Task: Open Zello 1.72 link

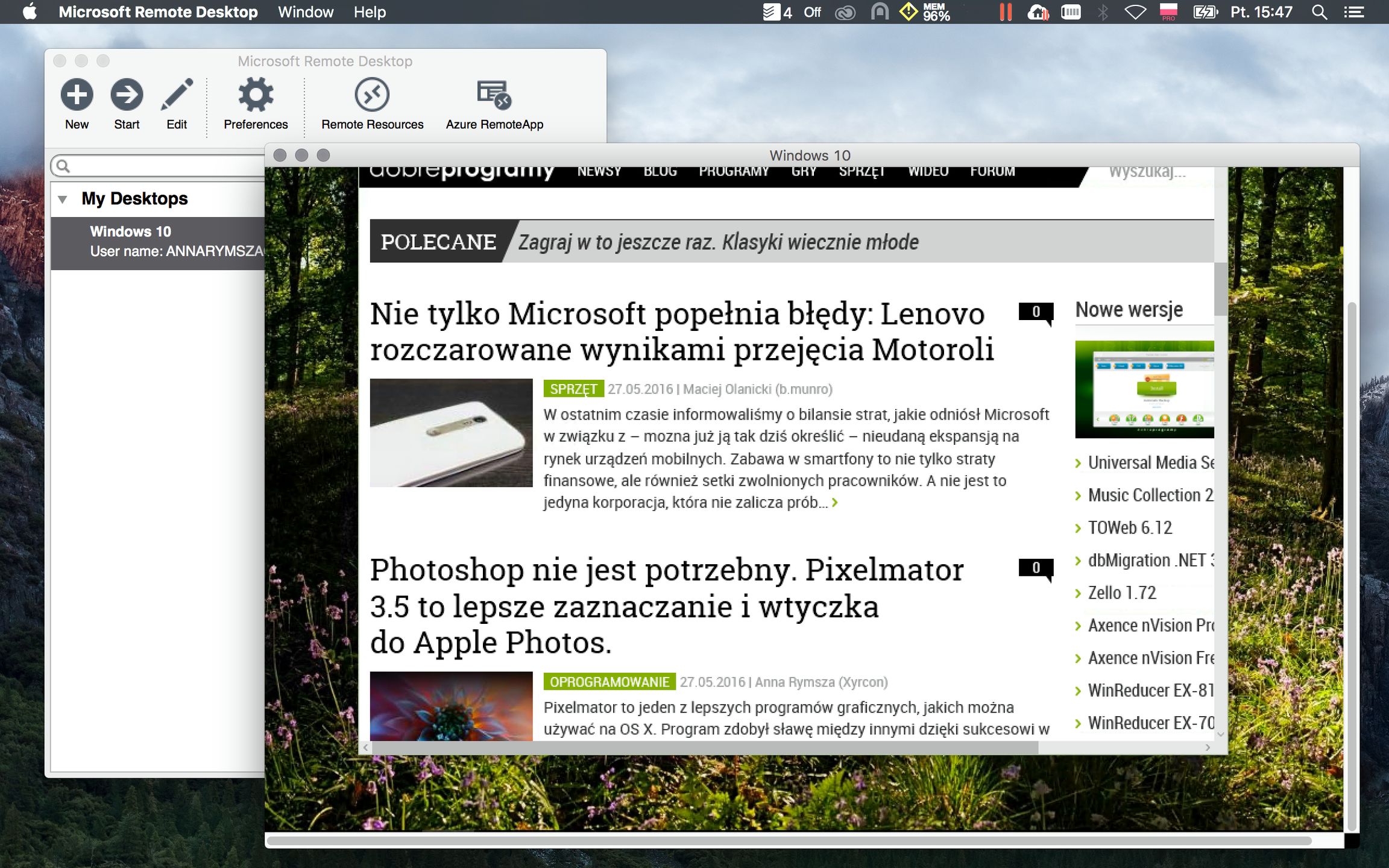Action: coord(1122,593)
